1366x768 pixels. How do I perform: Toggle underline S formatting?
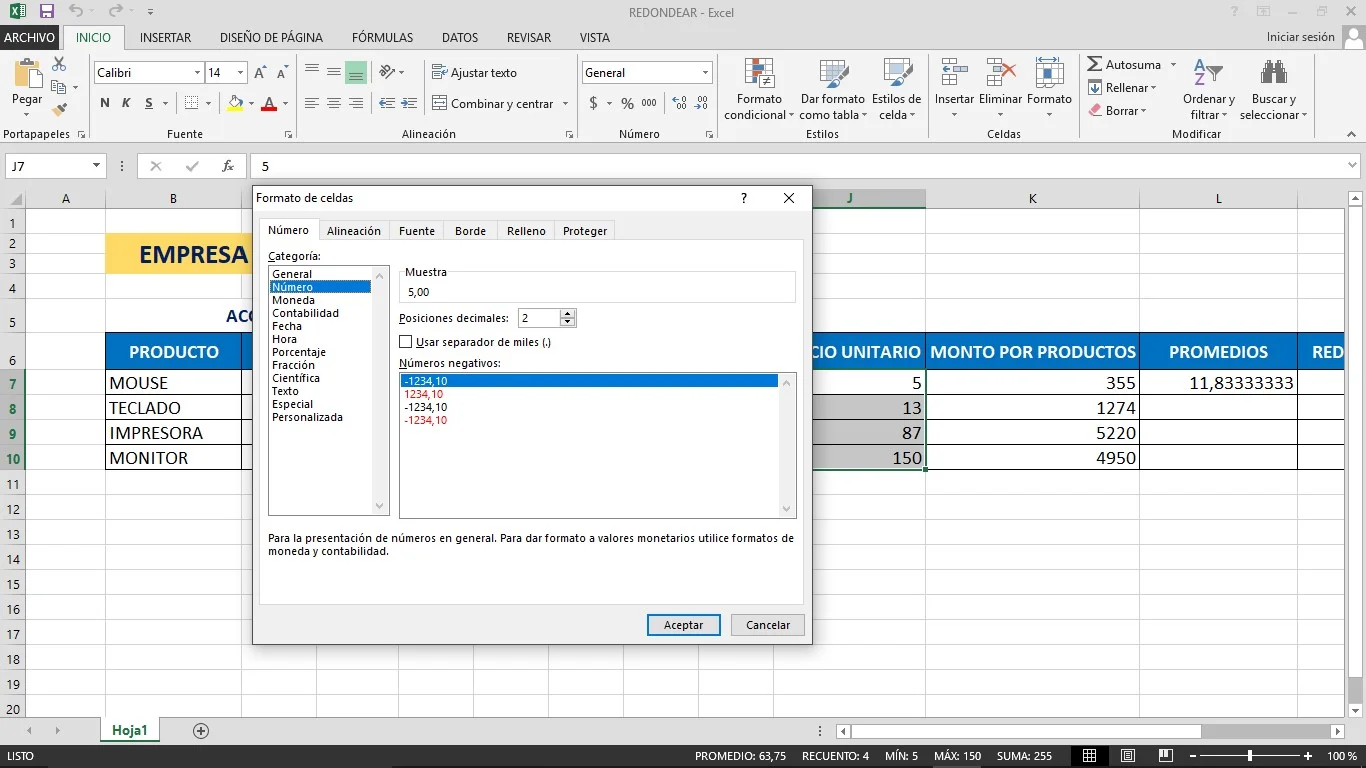coord(149,103)
